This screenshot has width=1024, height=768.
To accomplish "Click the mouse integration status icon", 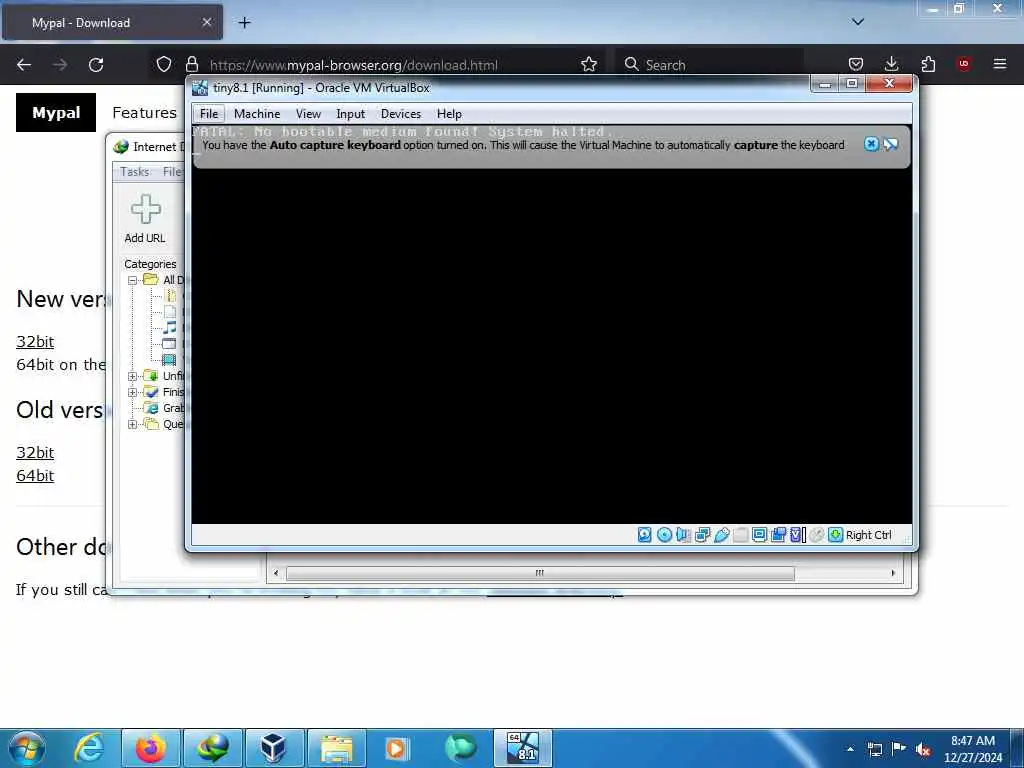I will 816,535.
